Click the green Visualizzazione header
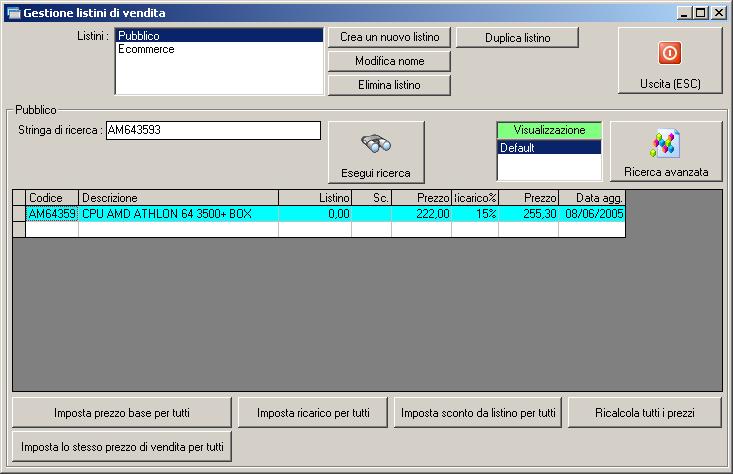 [x=549, y=130]
